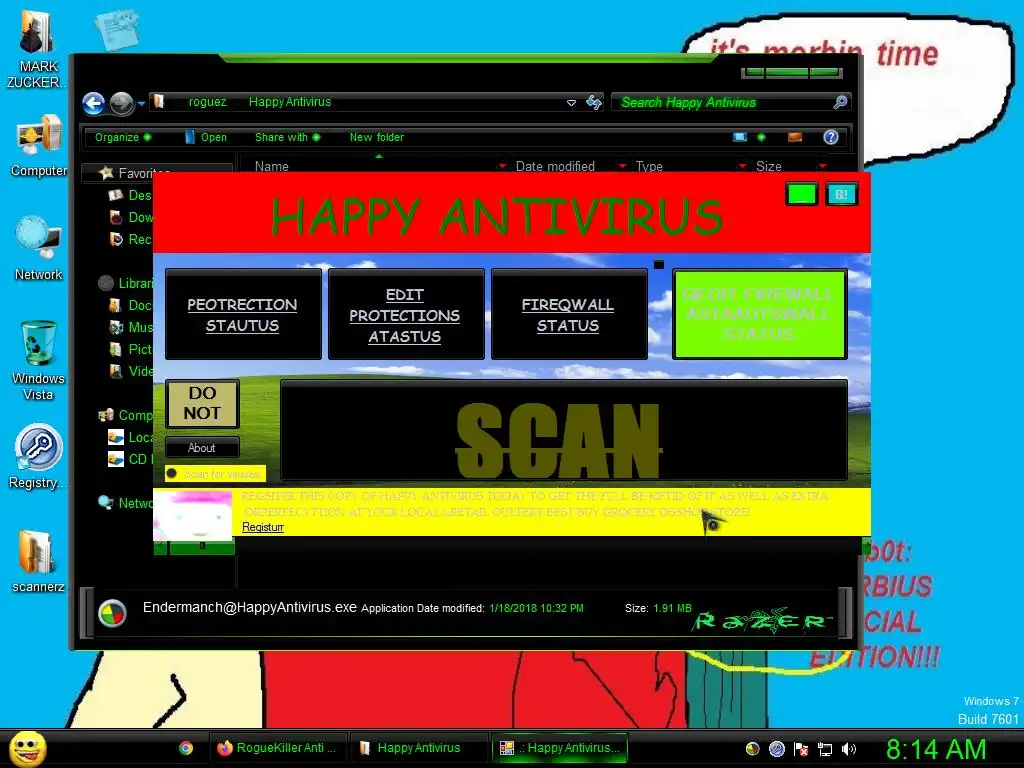The height and width of the screenshot is (768, 1024).
Task: Click the change view icon in toolbar
Action: tap(740, 137)
